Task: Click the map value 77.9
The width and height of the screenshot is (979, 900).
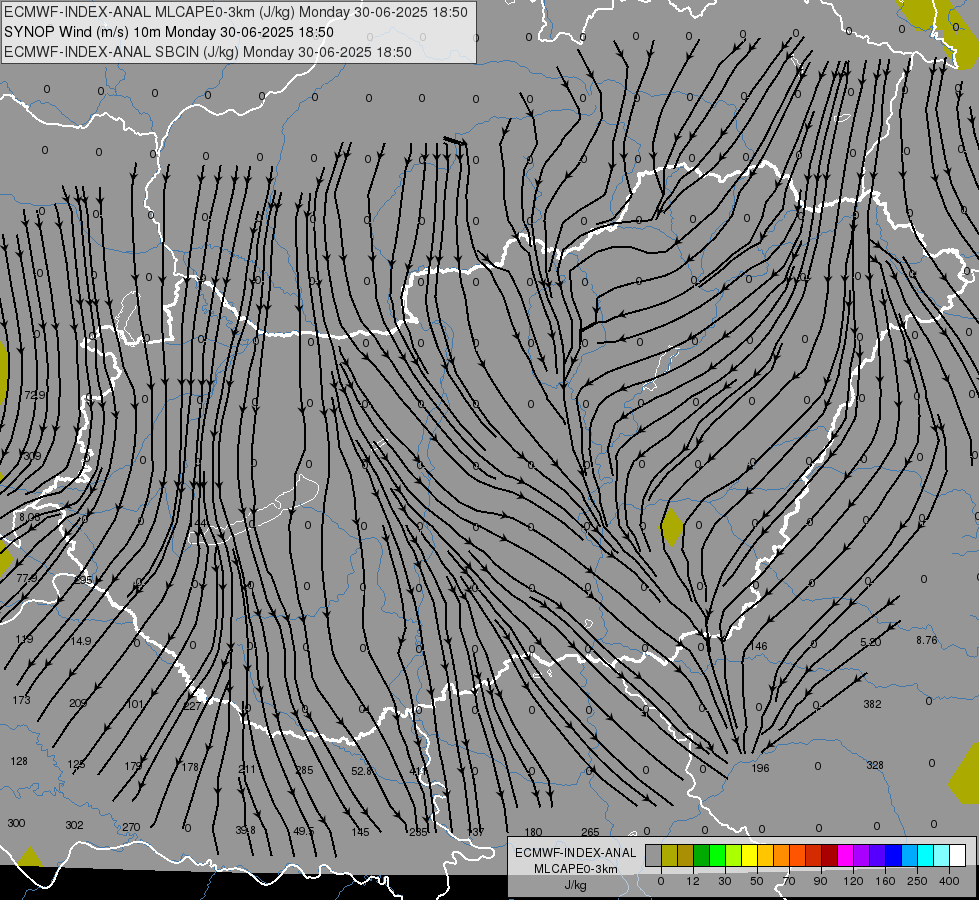Action: 26,578
